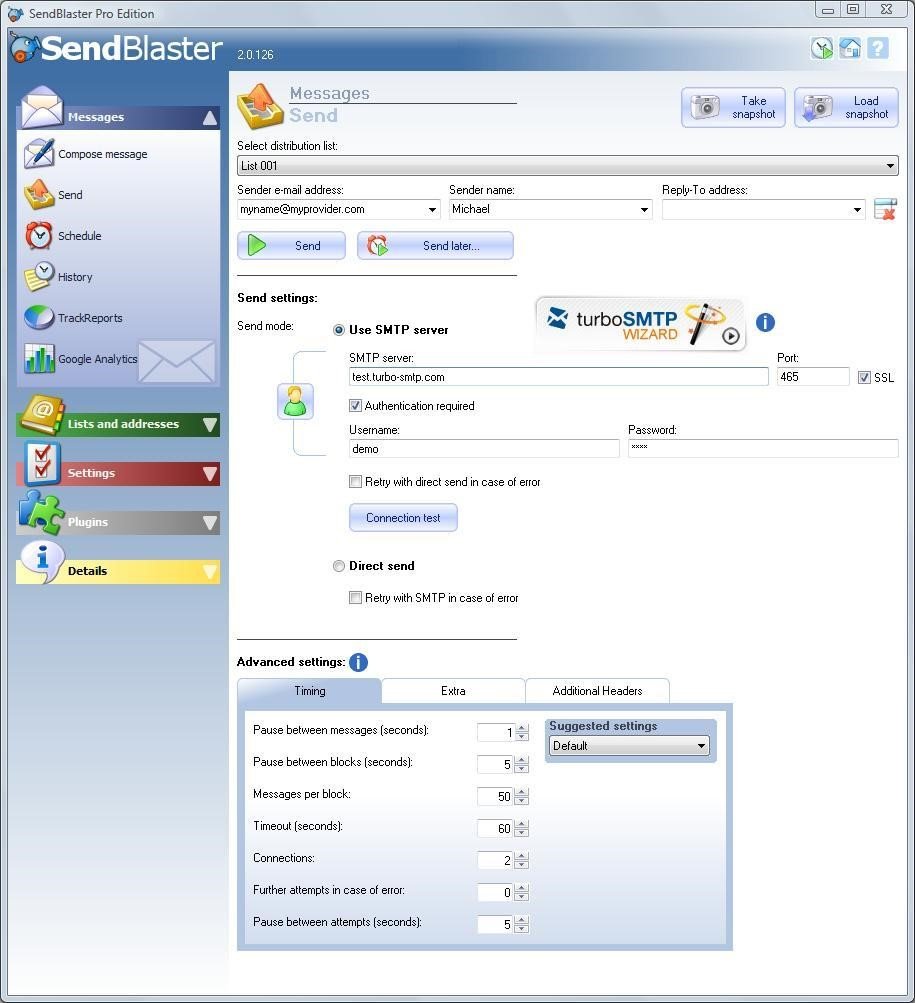
Task: Expand the Settings sidebar section
Action: pos(210,474)
